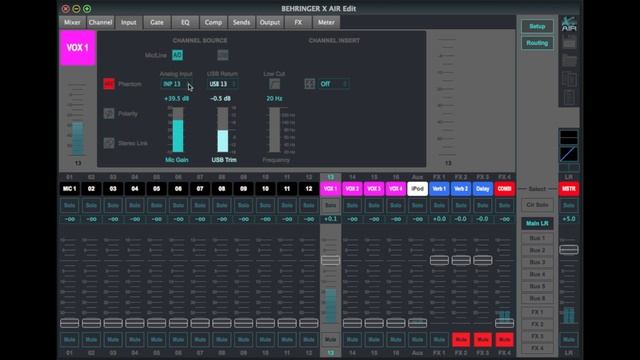Select the Bus 1 send layer
This screenshot has height=360, width=640.
click(x=537, y=238)
